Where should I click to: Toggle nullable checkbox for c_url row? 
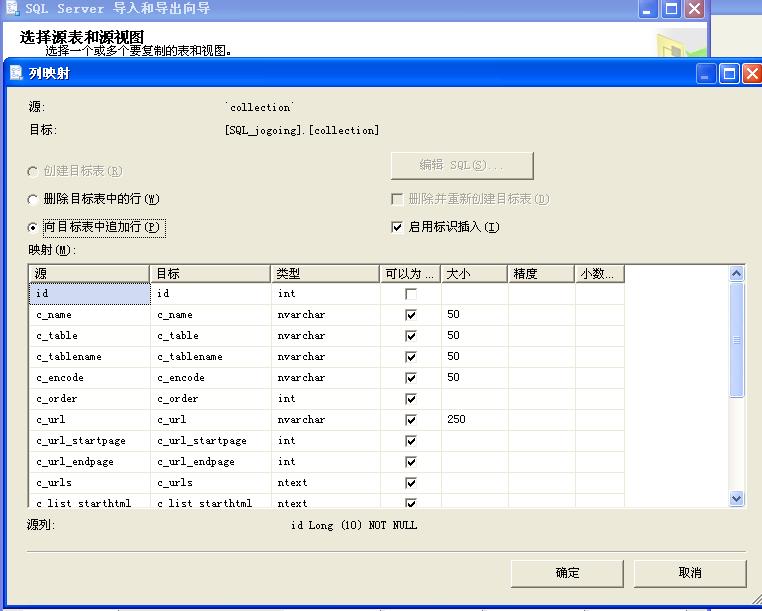coord(410,420)
